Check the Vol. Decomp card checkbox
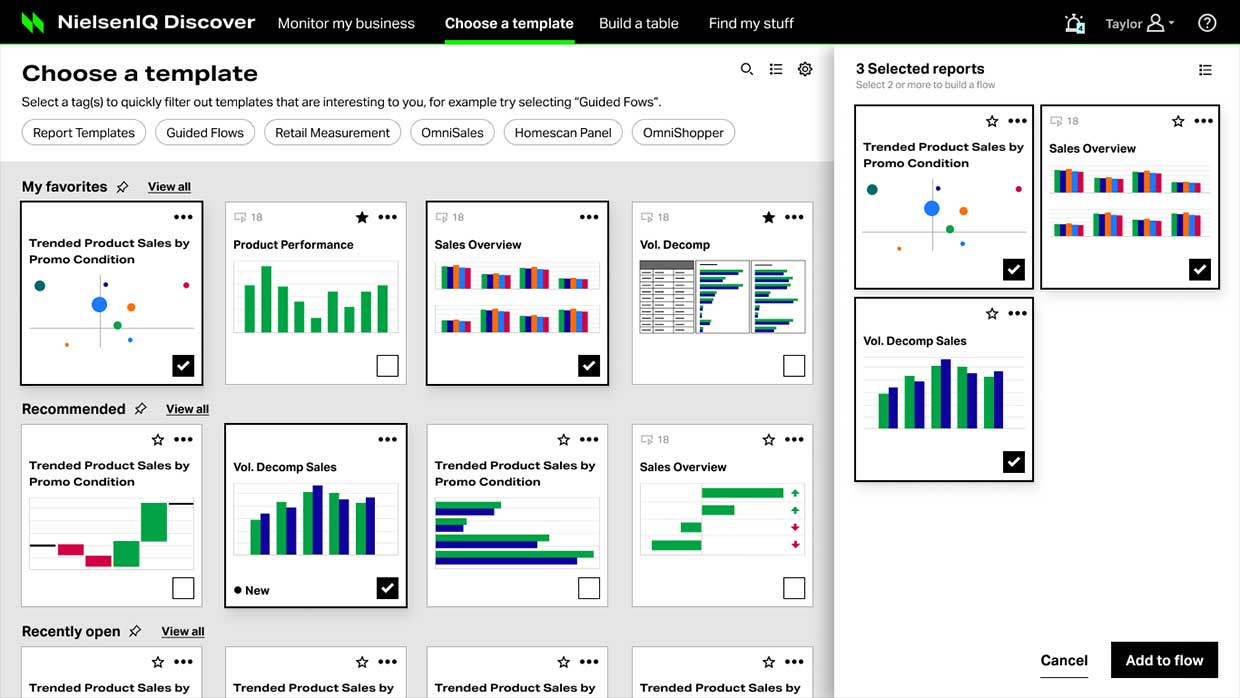1240x698 pixels. click(794, 366)
